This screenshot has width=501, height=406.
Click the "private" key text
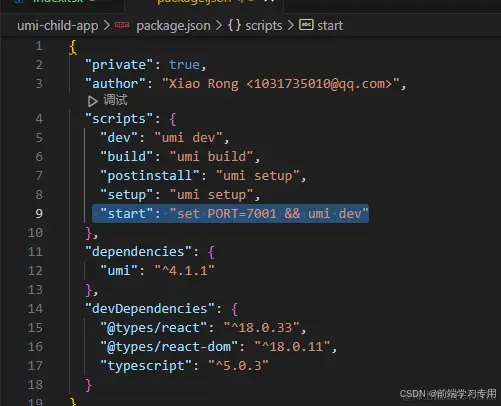119,65
